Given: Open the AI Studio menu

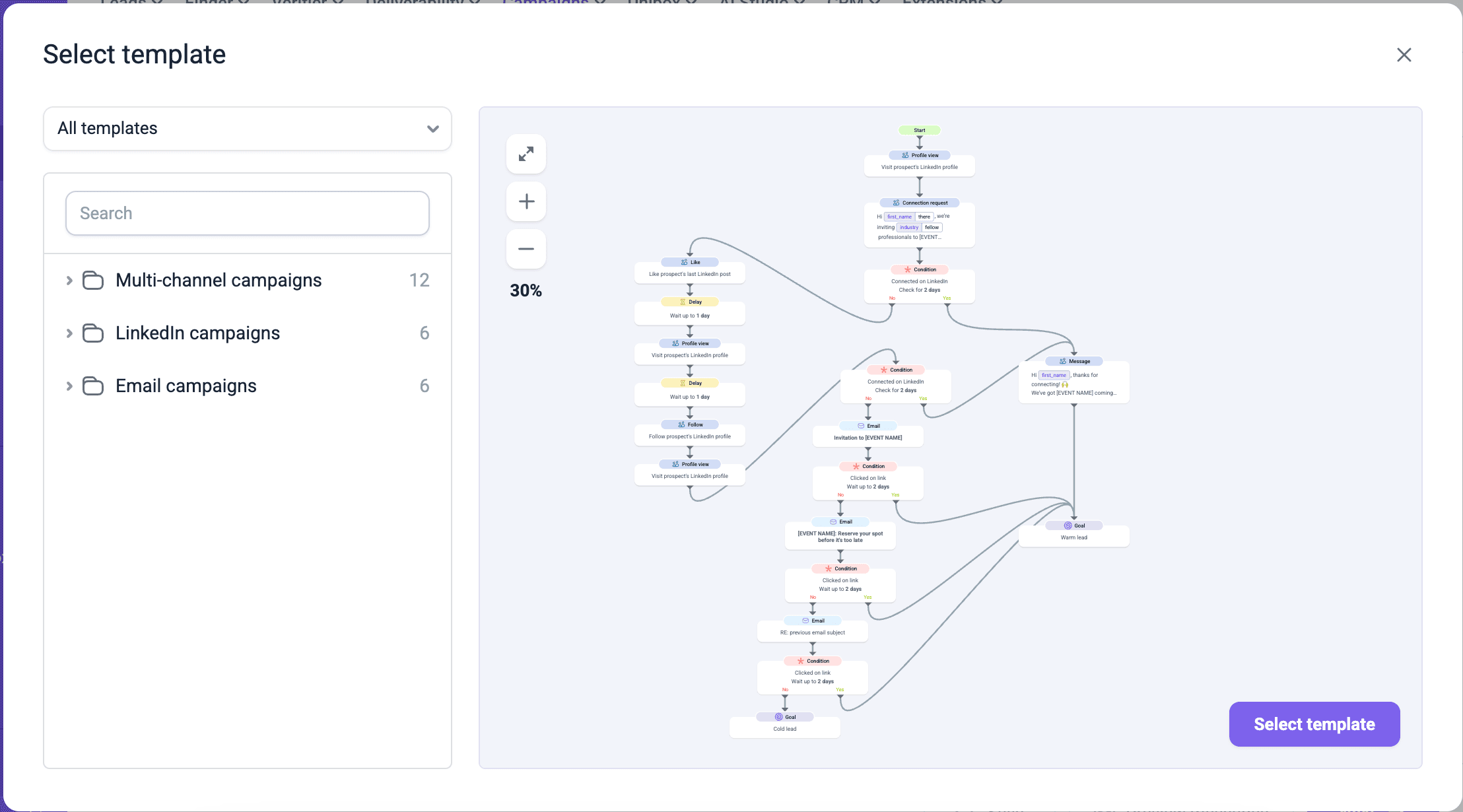Looking at the screenshot, I should click(x=757, y=4).
